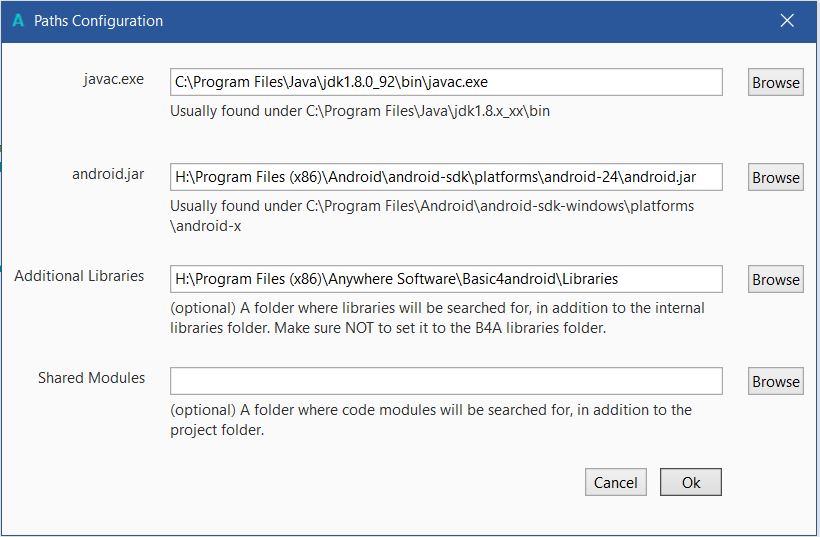Image resolution: width=820 pixels, height=537 pixels.
Task: Click the Shared Modules label
Action: [x=91, y=378]
